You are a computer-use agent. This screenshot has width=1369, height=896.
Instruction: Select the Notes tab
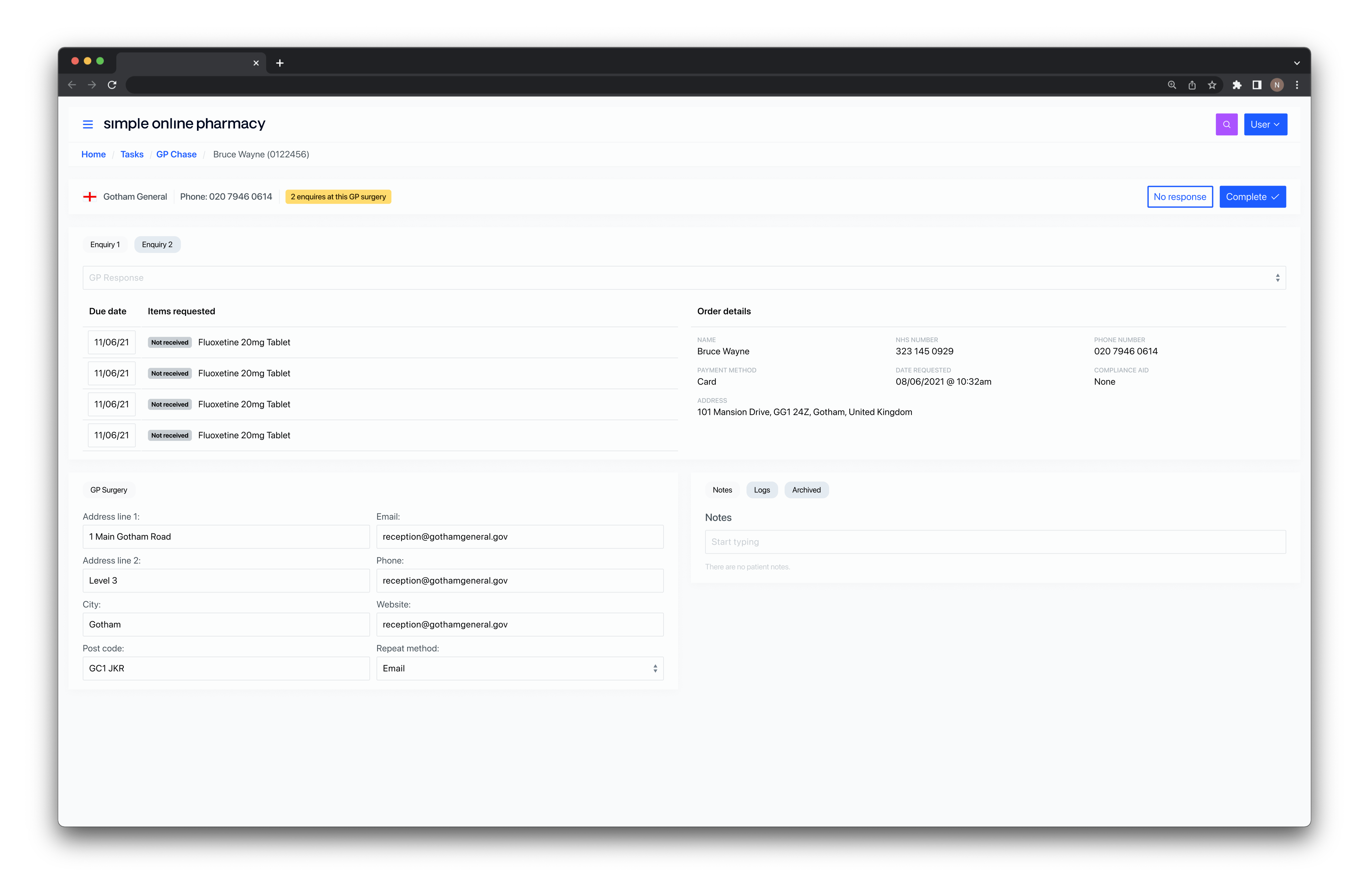722,490
